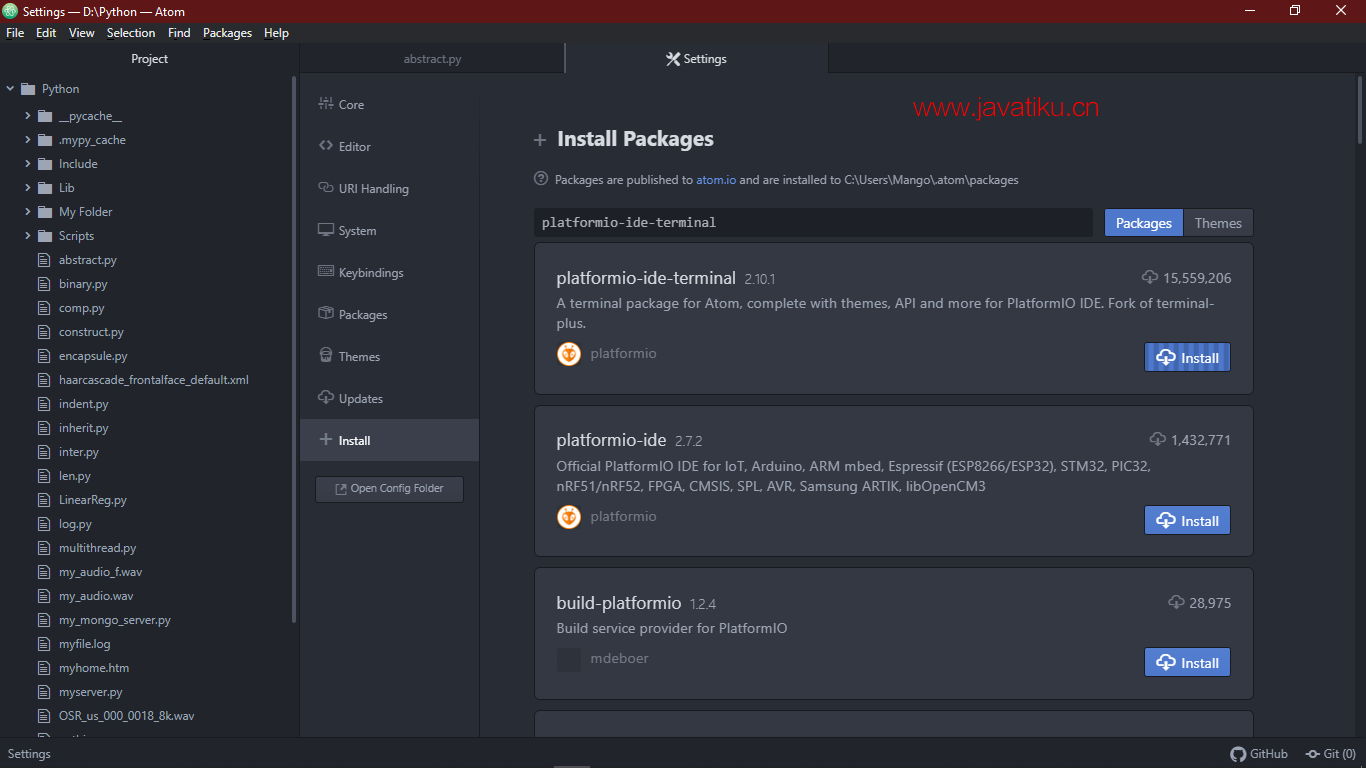
Task: Click the Project panel header
Action: tap(150, 59)
